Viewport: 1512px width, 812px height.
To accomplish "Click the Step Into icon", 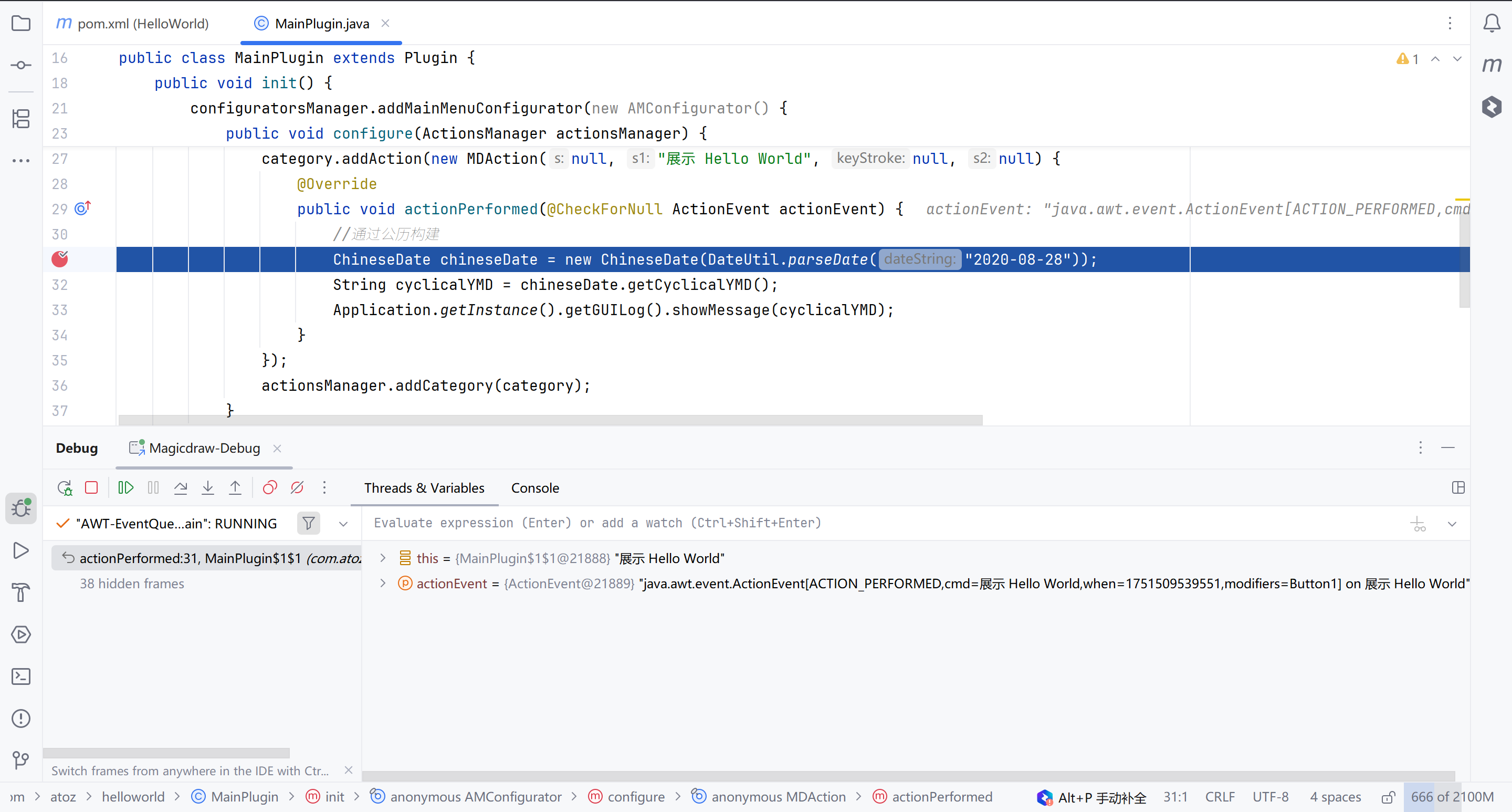I will coord(208,487).
